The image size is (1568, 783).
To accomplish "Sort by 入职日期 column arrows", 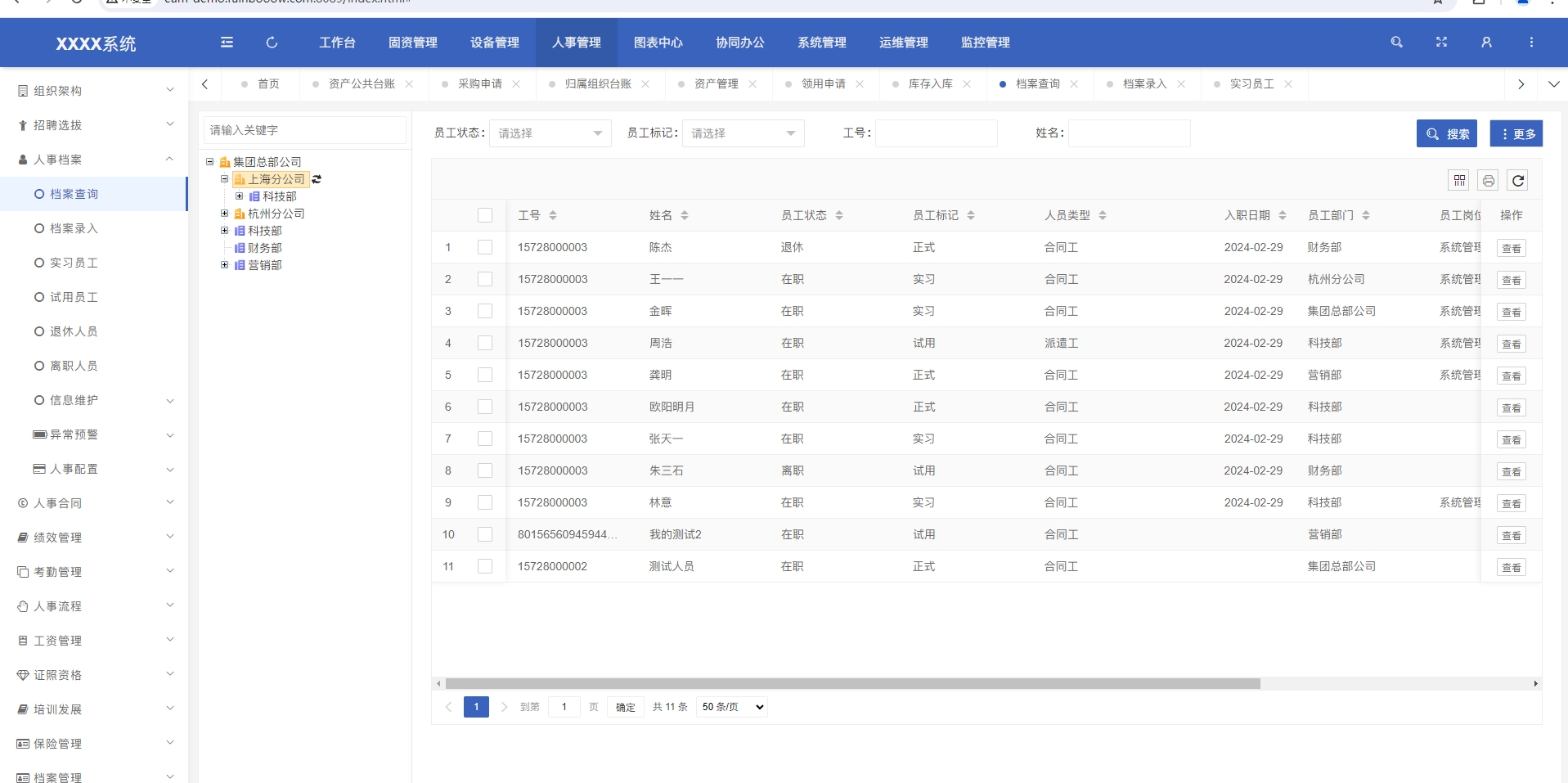I will coord(1283,215).
